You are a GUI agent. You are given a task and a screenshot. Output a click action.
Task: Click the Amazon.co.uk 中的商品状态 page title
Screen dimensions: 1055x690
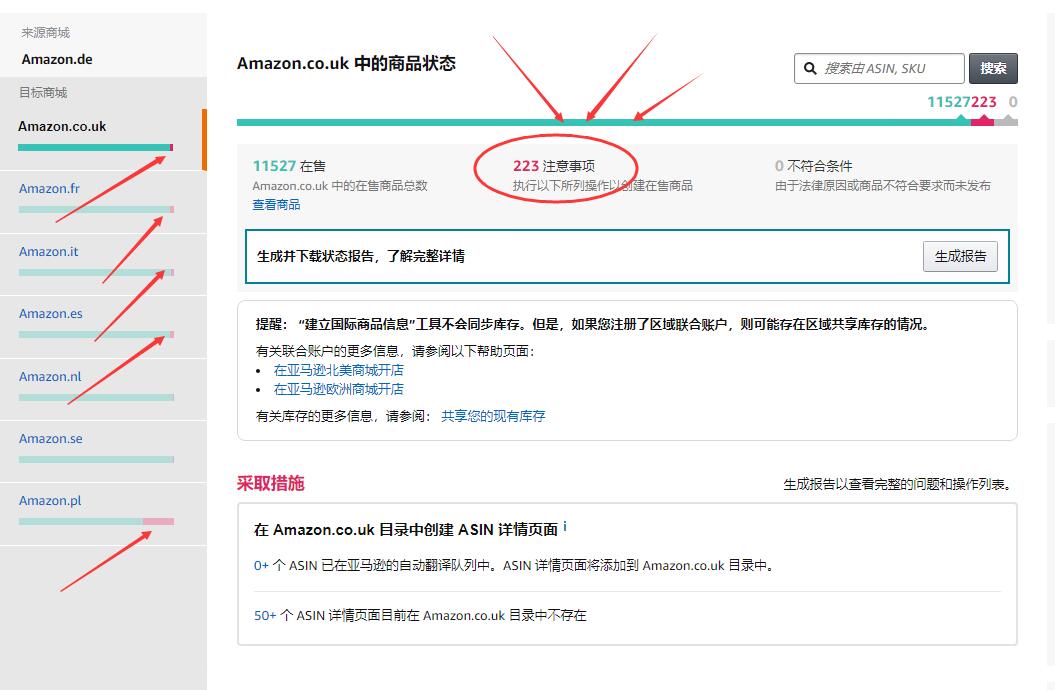click(x=347, y=64)
